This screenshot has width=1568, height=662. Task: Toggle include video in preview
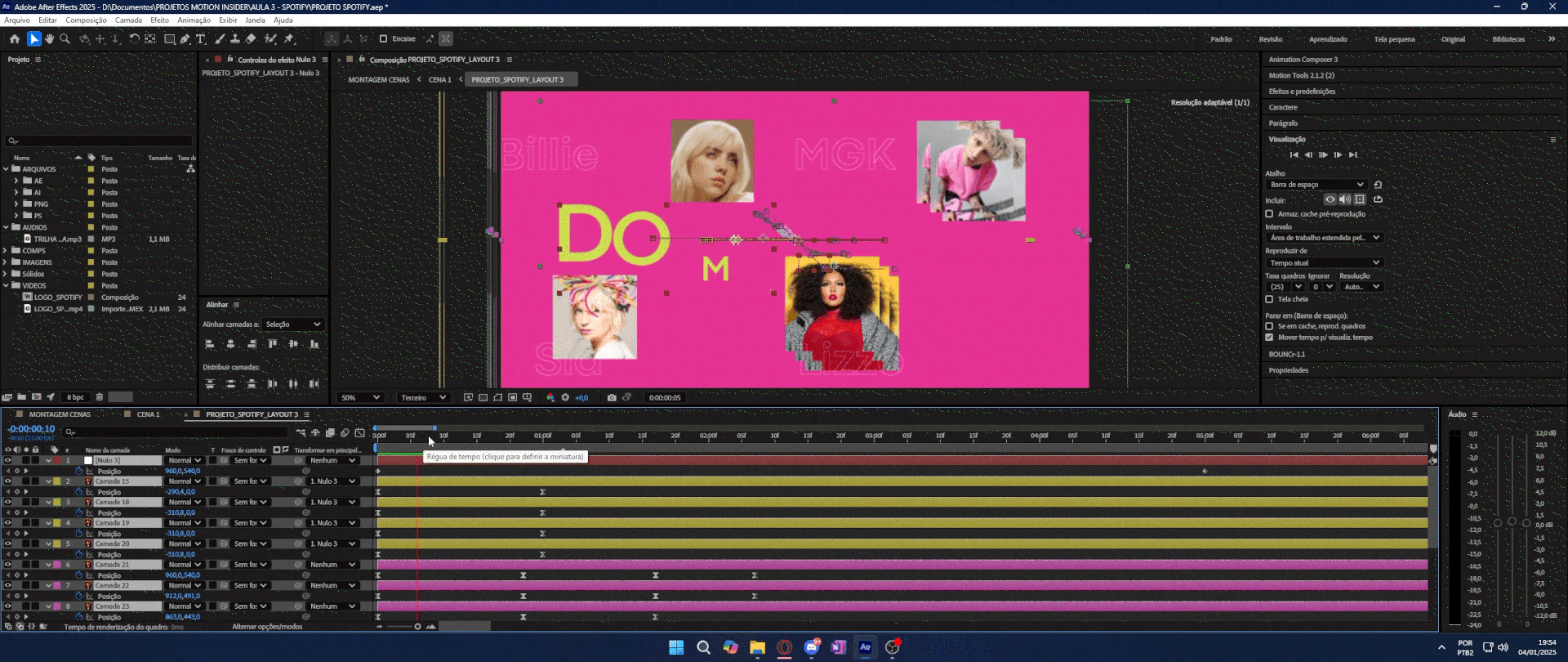tap(1330, 199)
